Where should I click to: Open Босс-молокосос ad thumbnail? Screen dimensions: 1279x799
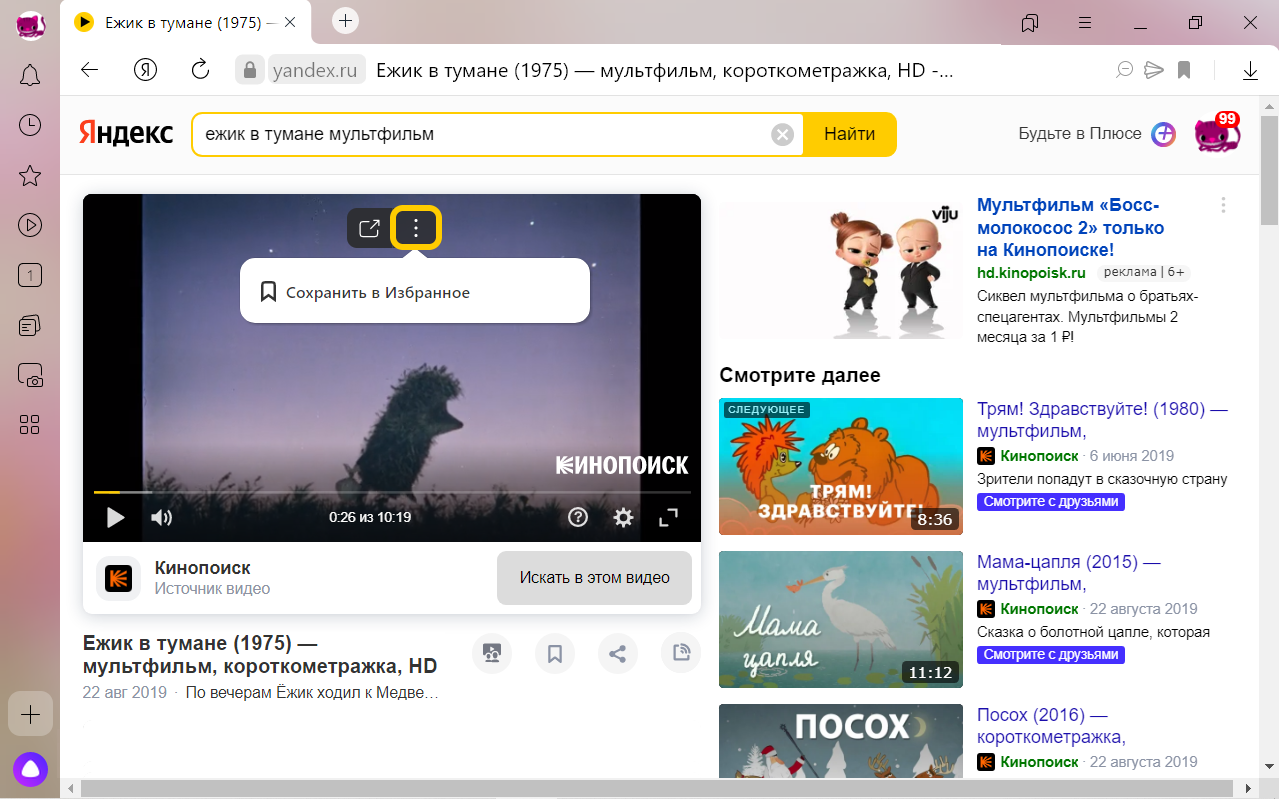[x=841, y=270]
